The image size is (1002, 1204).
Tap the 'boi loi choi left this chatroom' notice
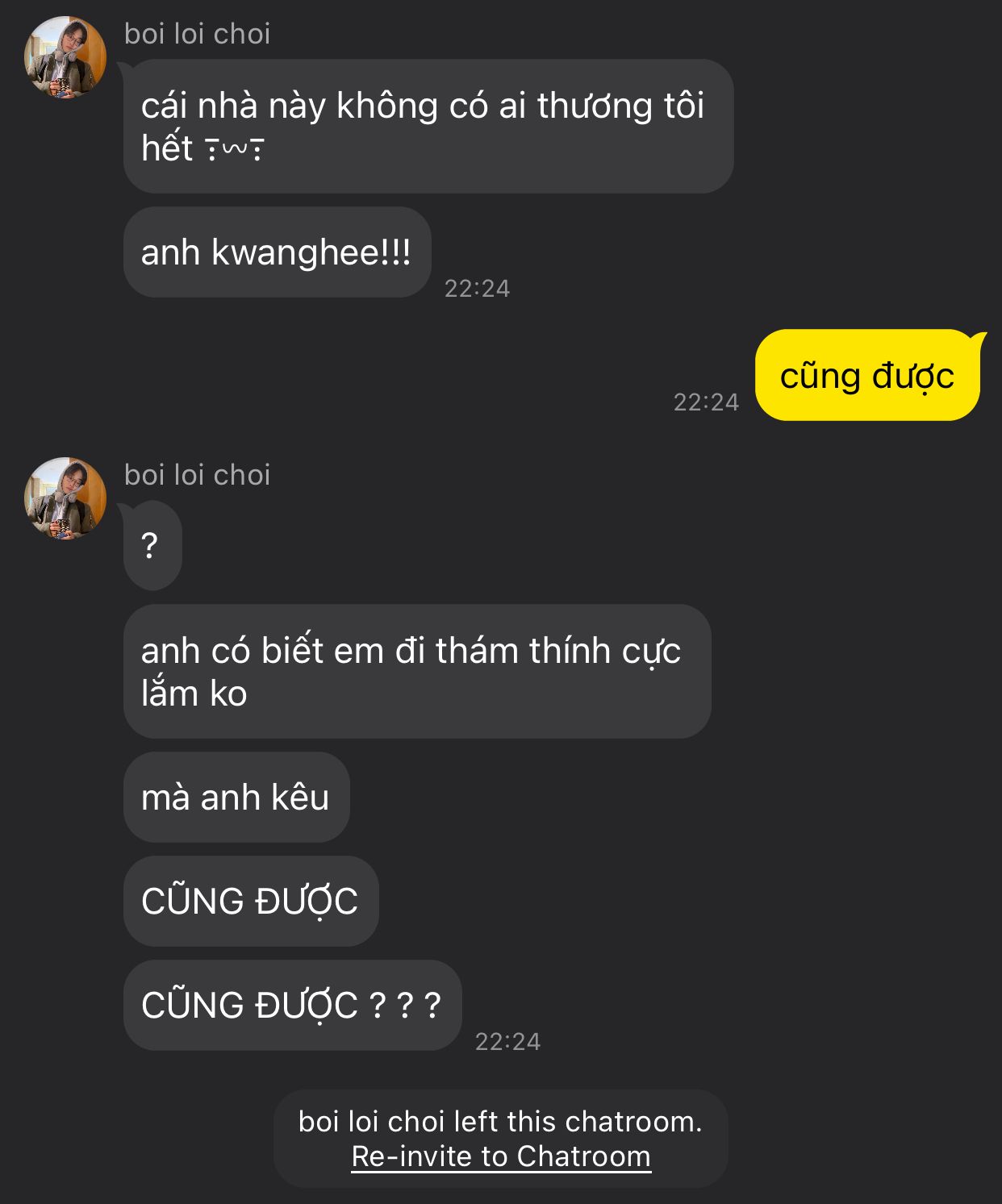click(501, 1139)
